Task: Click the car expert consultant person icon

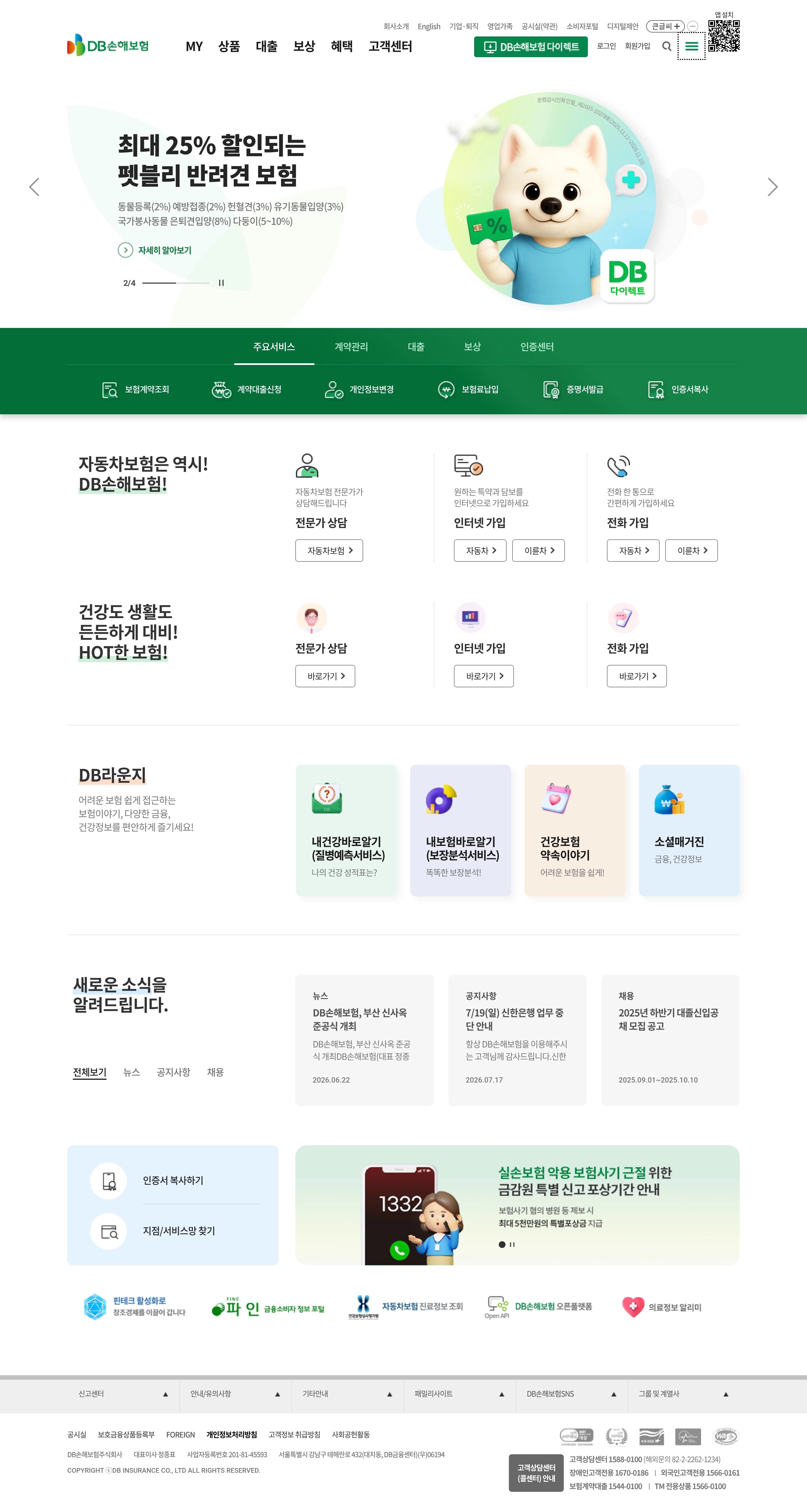Action: coord(307,465)
